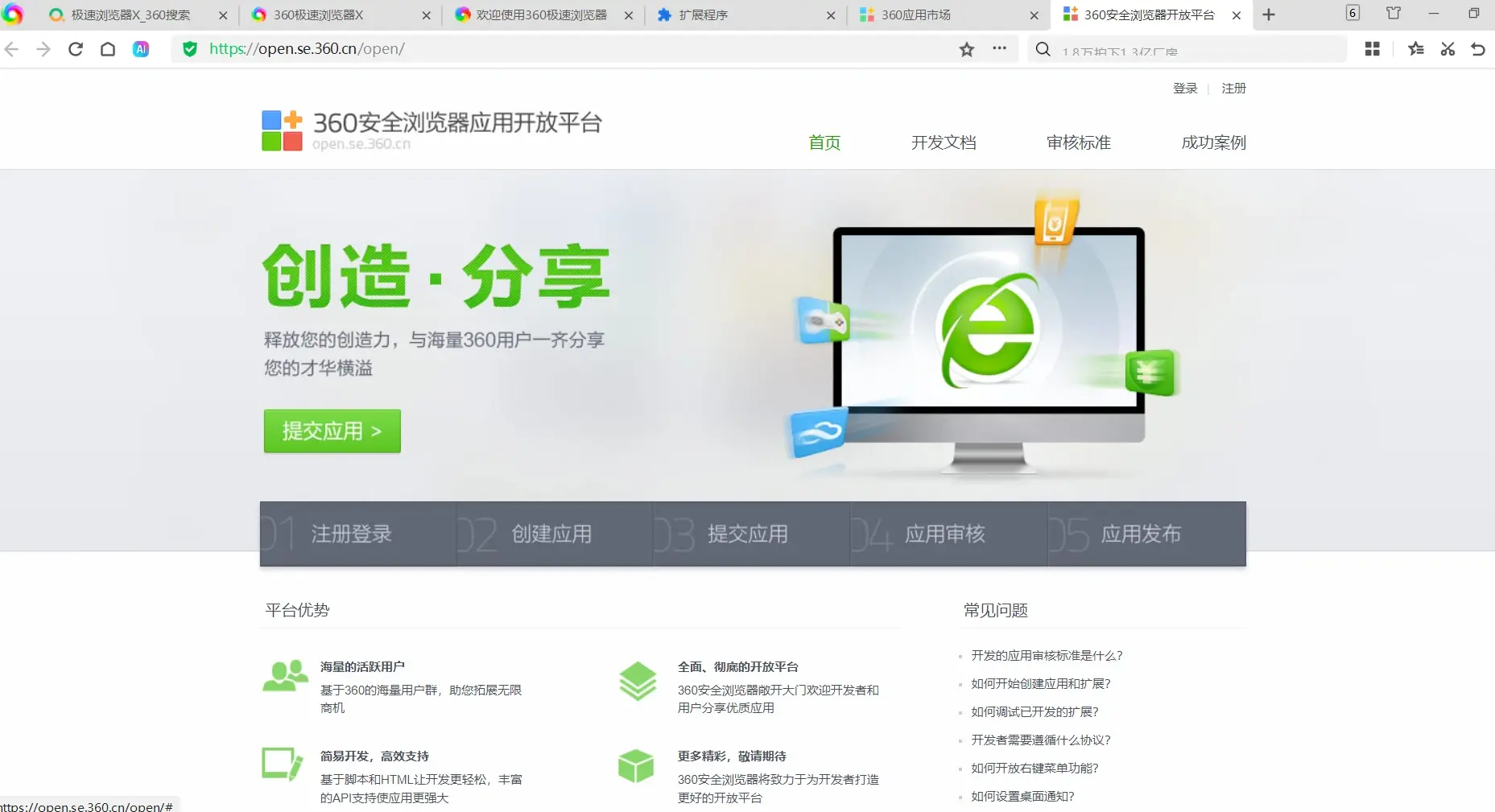This screenshot has height=812, width=1495.
Task: Select 首页 in site navigation
Action: [x=824, y=142]
